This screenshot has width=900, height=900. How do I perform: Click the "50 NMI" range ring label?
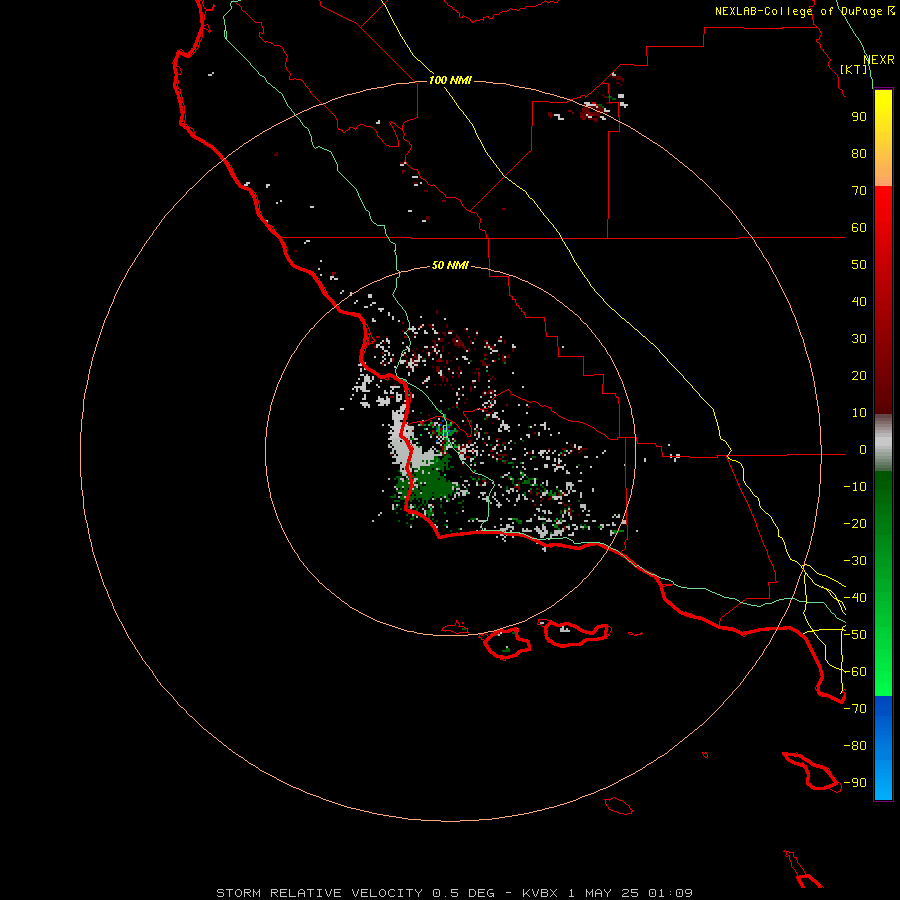pyautogui.click(x=450, y=265)
